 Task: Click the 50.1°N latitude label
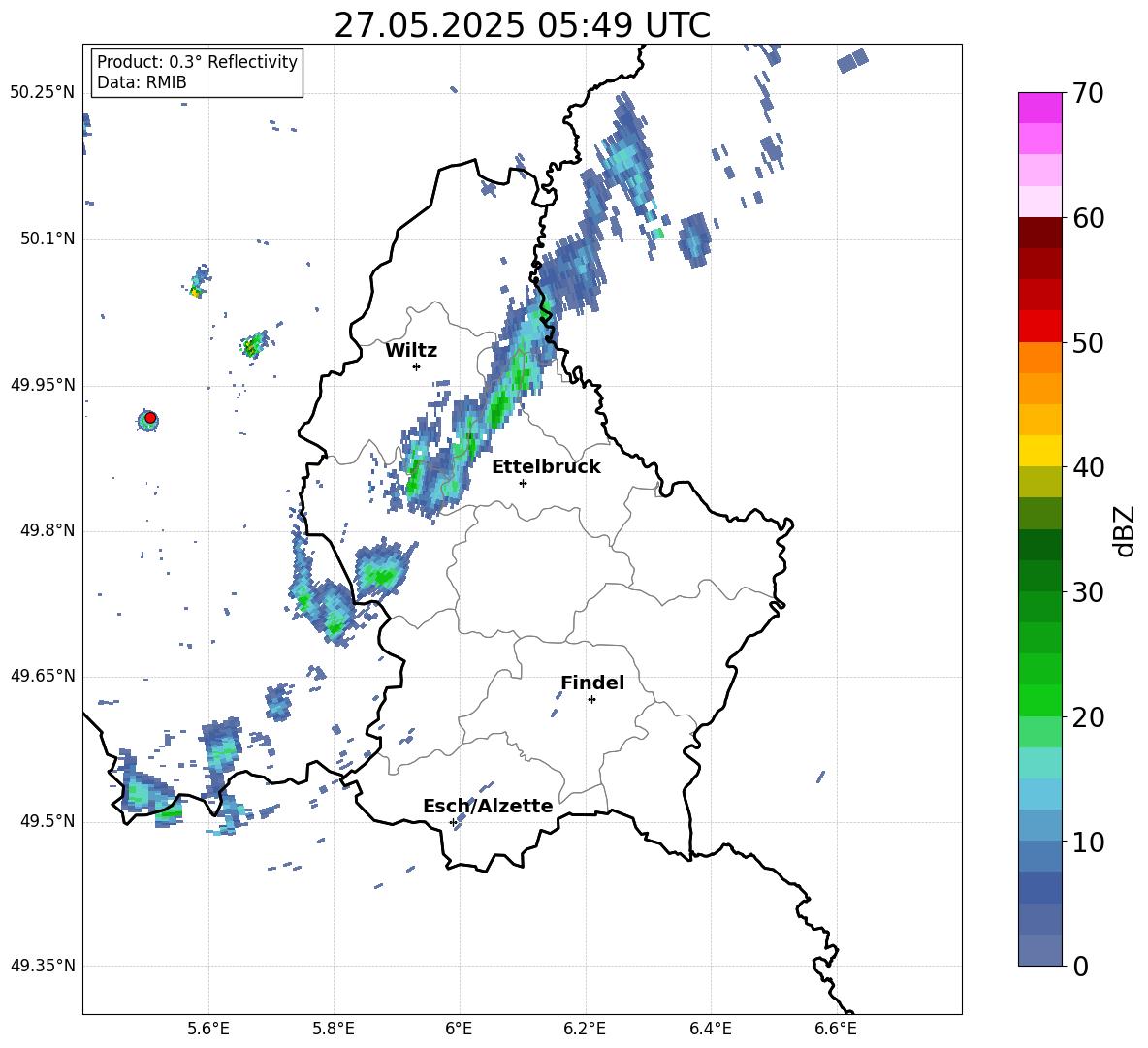pos(48,238)
